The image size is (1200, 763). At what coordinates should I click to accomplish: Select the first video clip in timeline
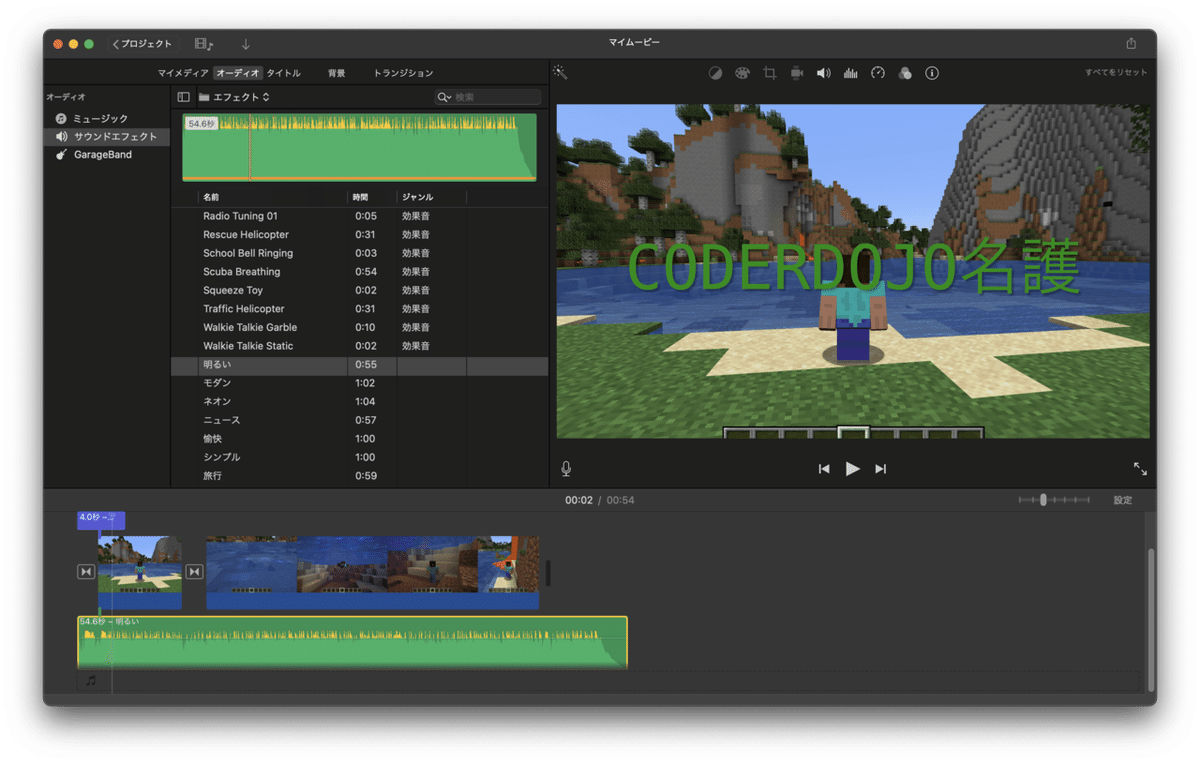pos(140,572)
